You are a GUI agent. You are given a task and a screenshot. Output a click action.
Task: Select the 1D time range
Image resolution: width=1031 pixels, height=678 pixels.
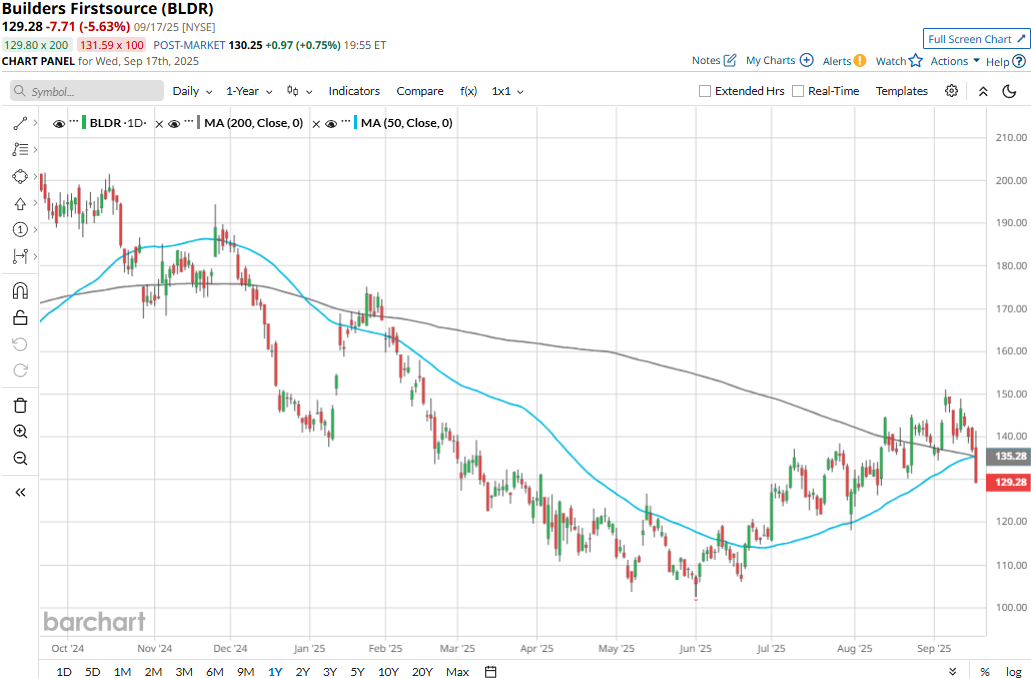click(x=64, y=671)
